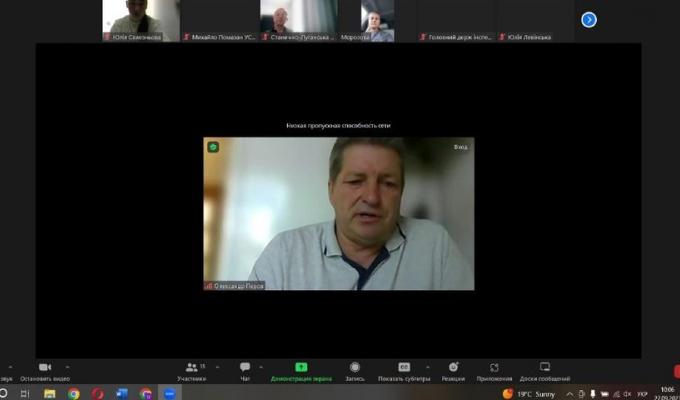The height and width of the screenshot is (400, 680).
Task: Open the Реакции reactions icon
Action: tap(453, 367)
